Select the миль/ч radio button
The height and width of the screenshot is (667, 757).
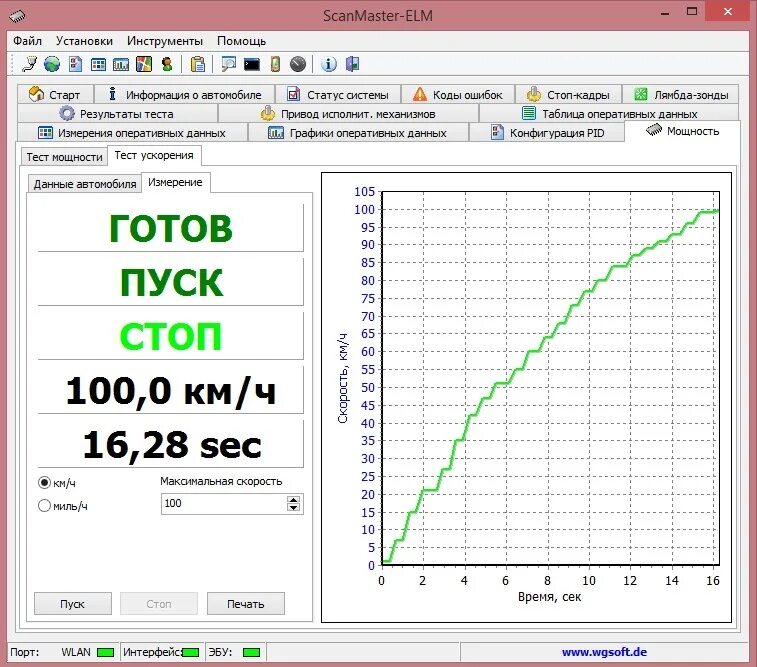[44, 505]
